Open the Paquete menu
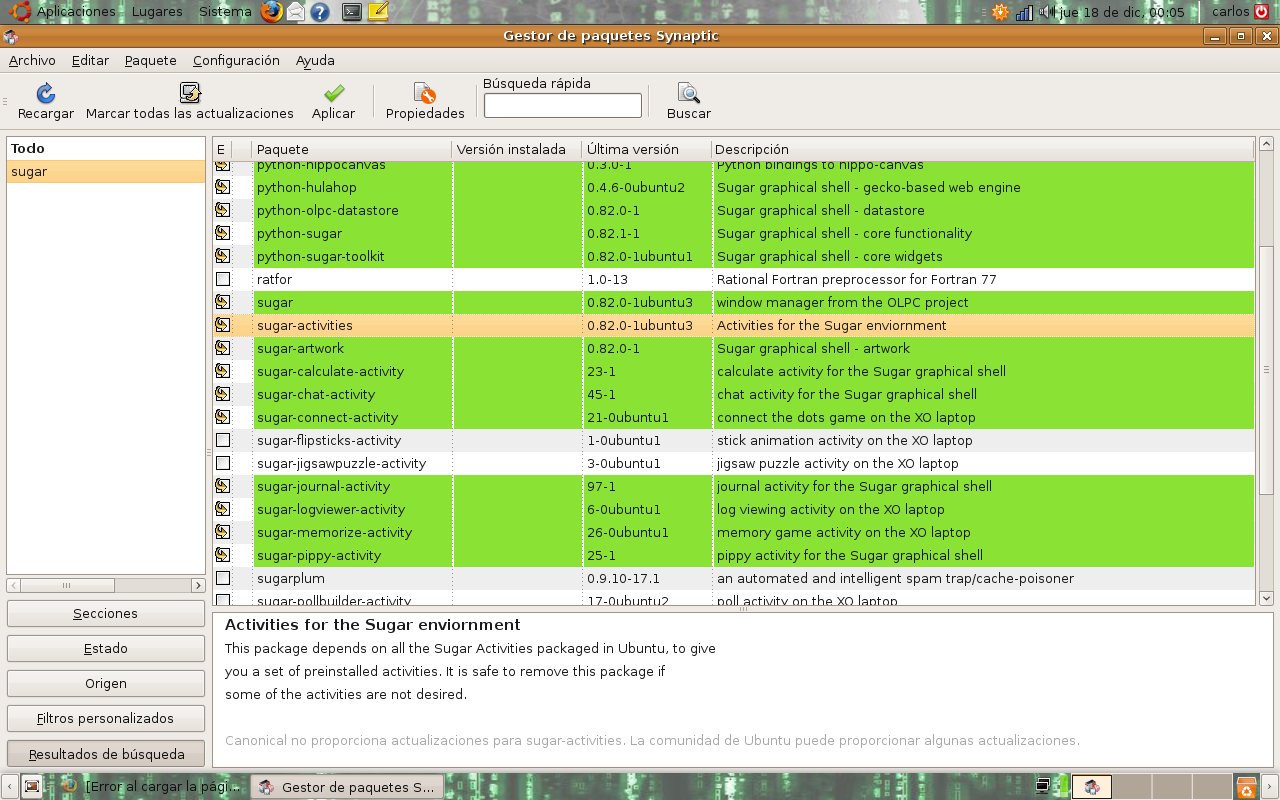The image size is (1280, 800). [151, 60]
